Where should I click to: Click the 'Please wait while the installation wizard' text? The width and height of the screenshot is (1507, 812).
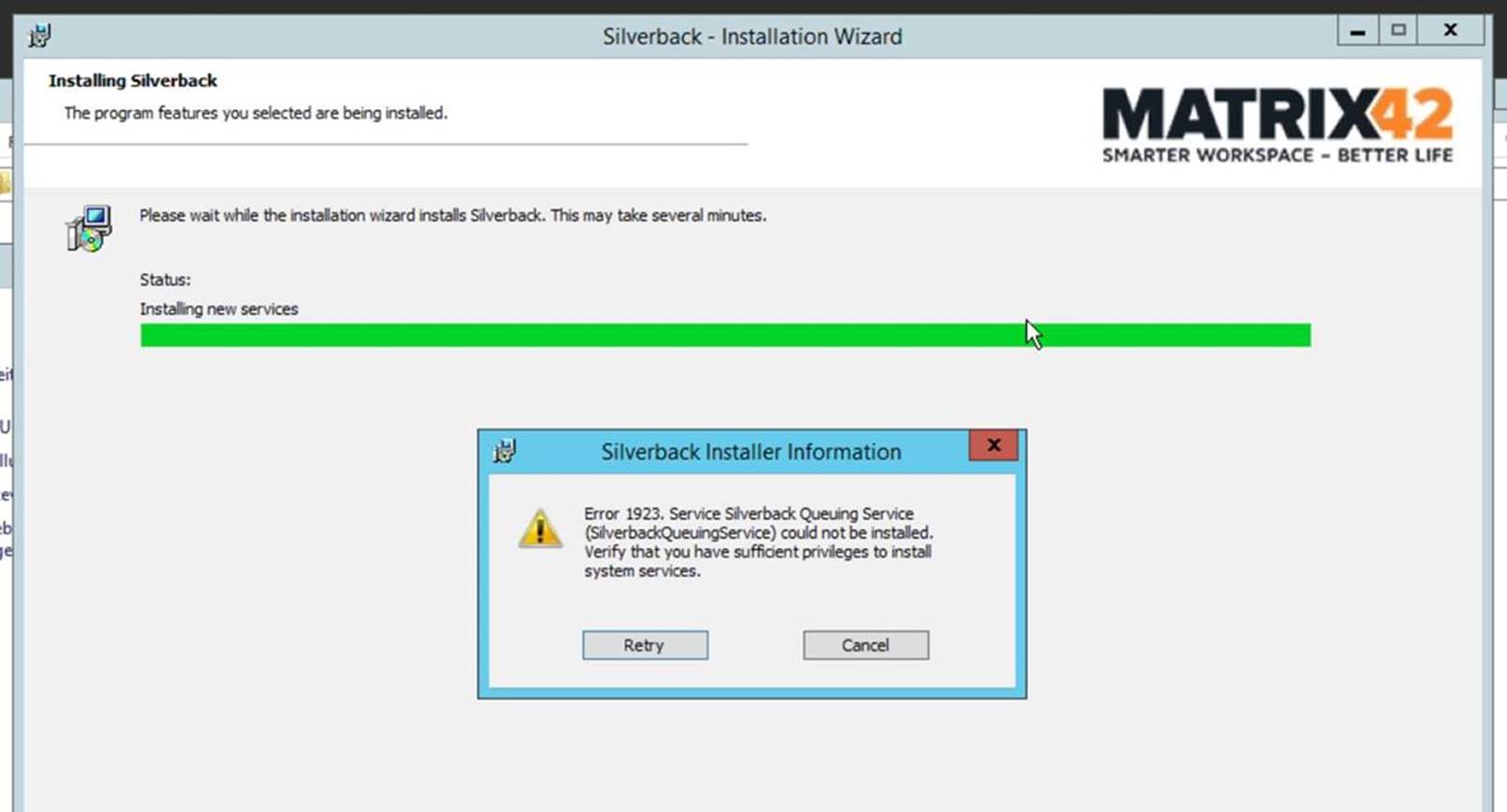[453, 215]
